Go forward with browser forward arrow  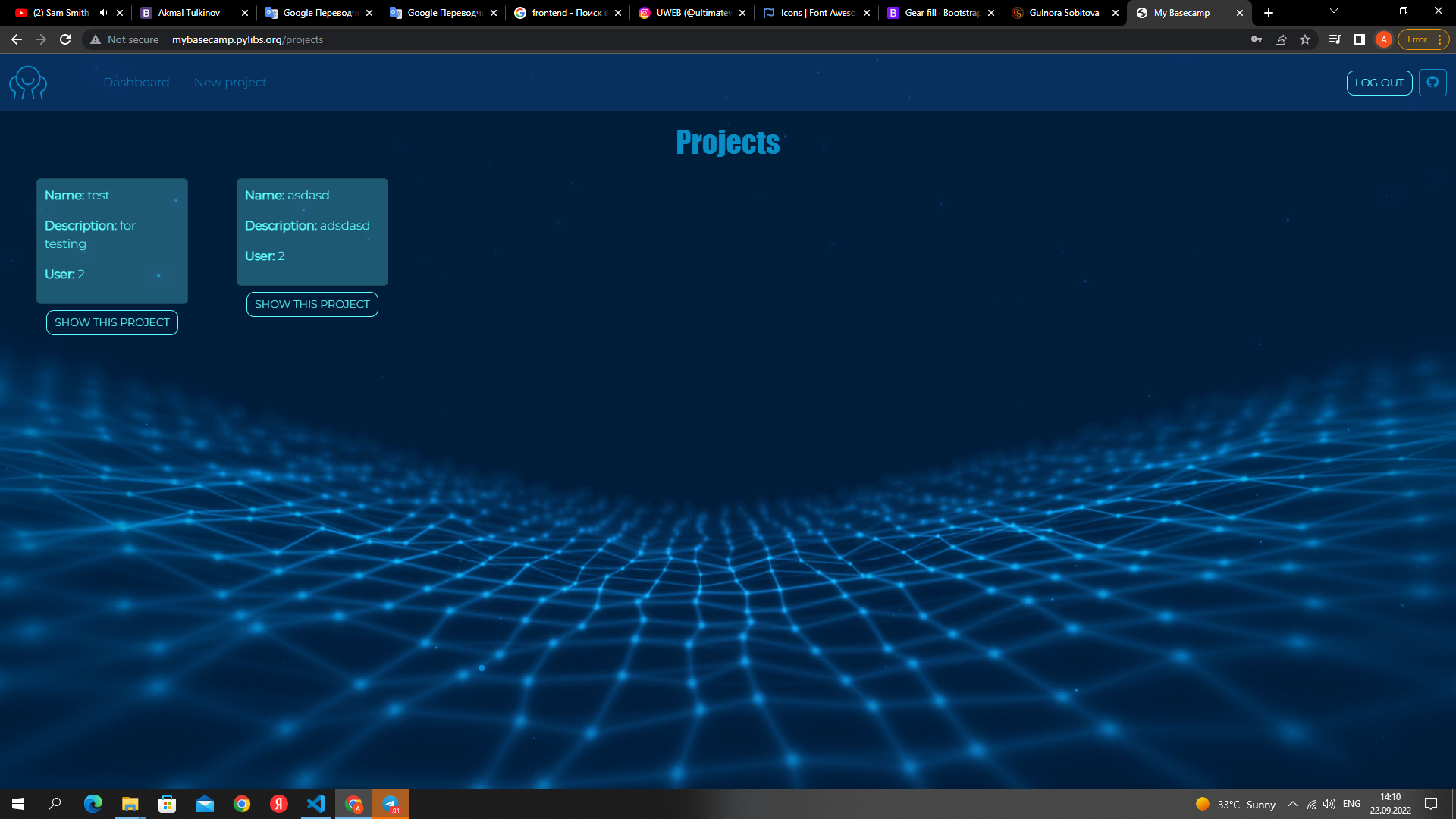tap(41, 39)
